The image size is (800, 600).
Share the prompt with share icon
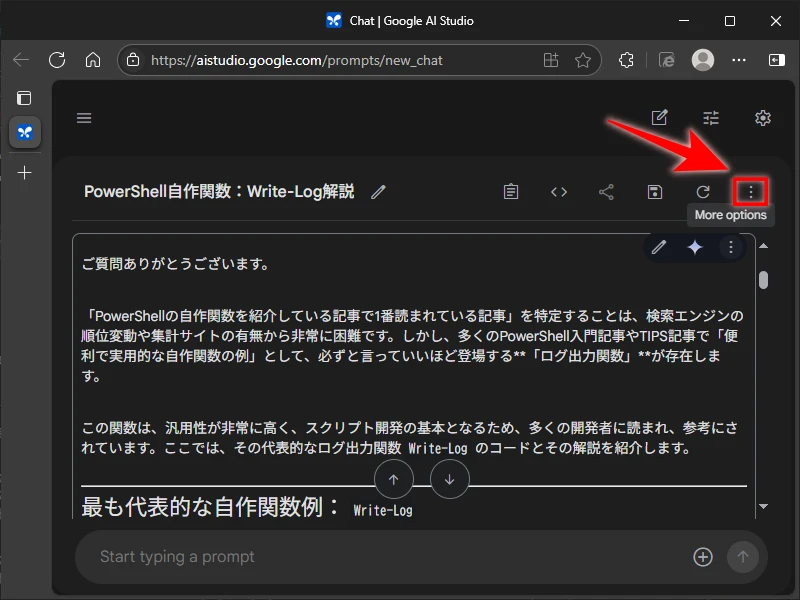(x=606, y=192)
